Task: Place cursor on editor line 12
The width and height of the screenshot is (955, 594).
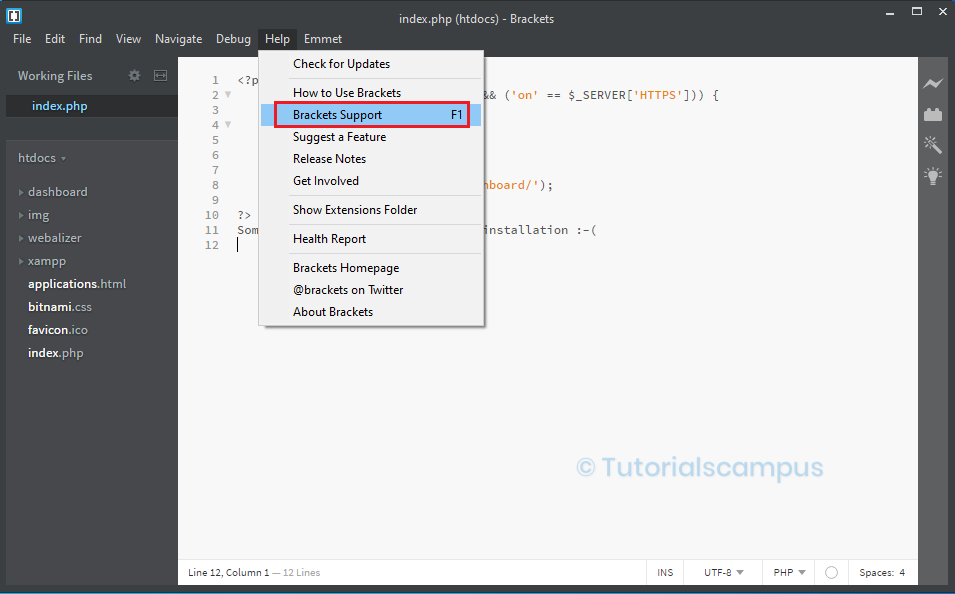Action: click(x=573, y=245)
